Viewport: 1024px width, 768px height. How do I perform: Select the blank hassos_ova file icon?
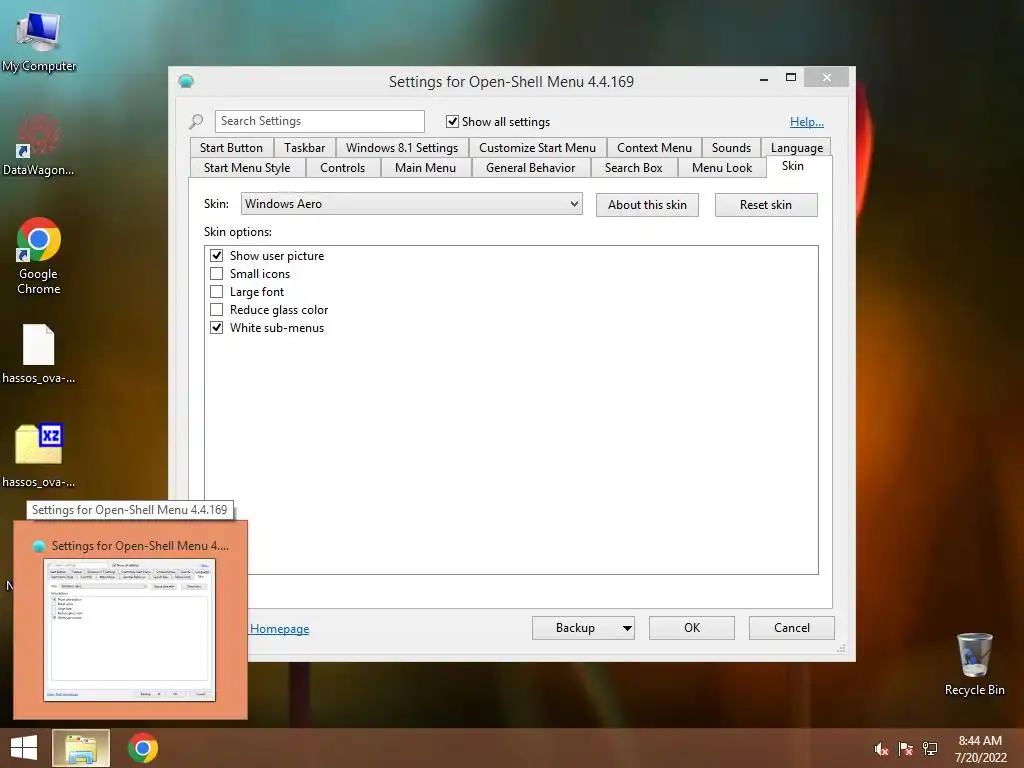pyautogui.click(x=39, y=353)
